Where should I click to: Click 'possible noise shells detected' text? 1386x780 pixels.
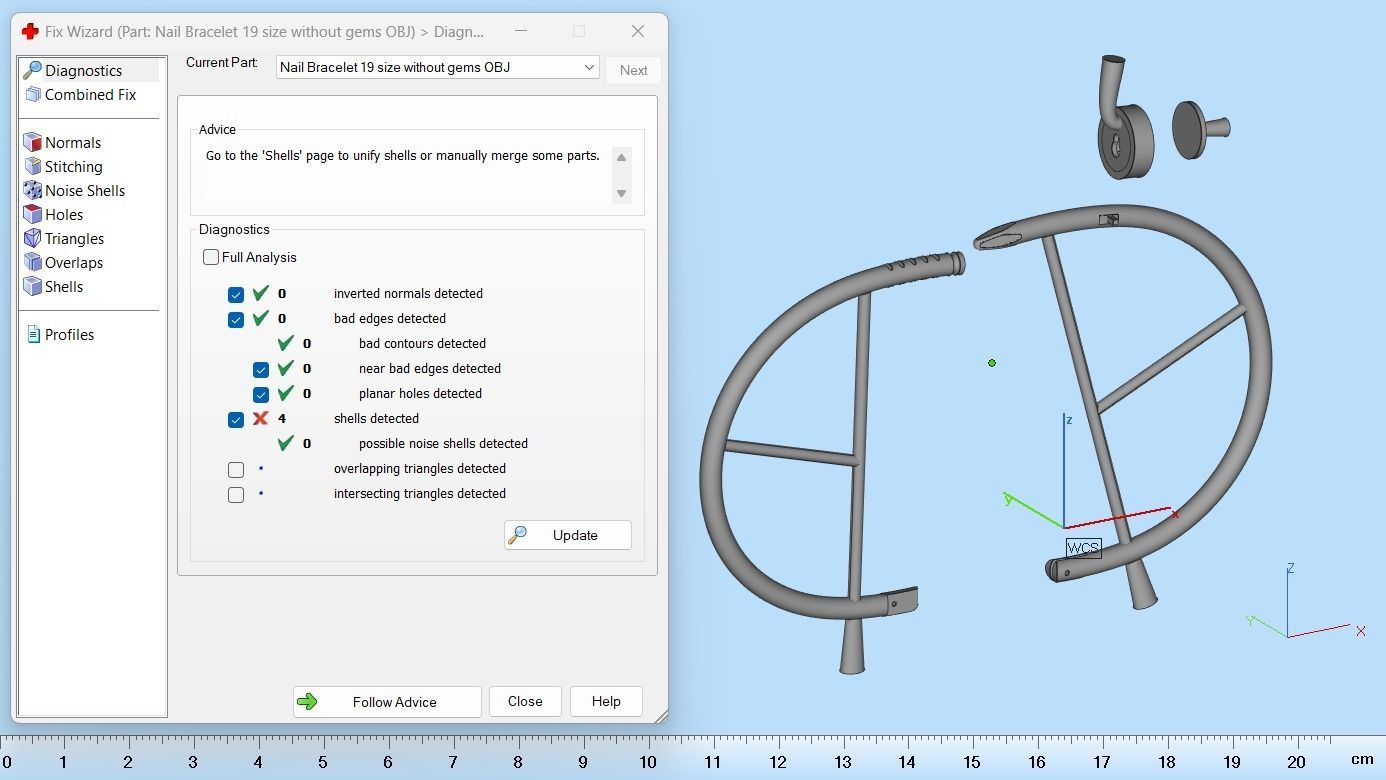[x=443, y=443]
